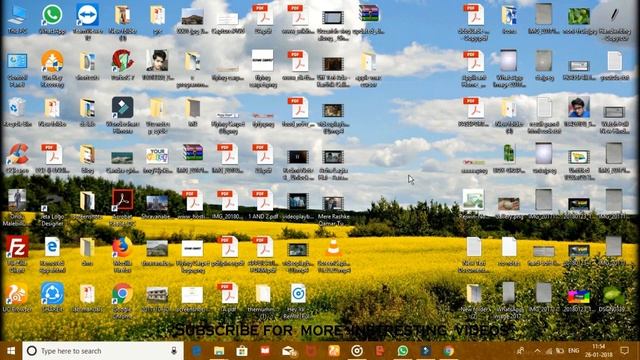The height and width of the screenshot is (360, 640).
Task: Open Groove Music from the taskbar
Action: click(357, 351)
